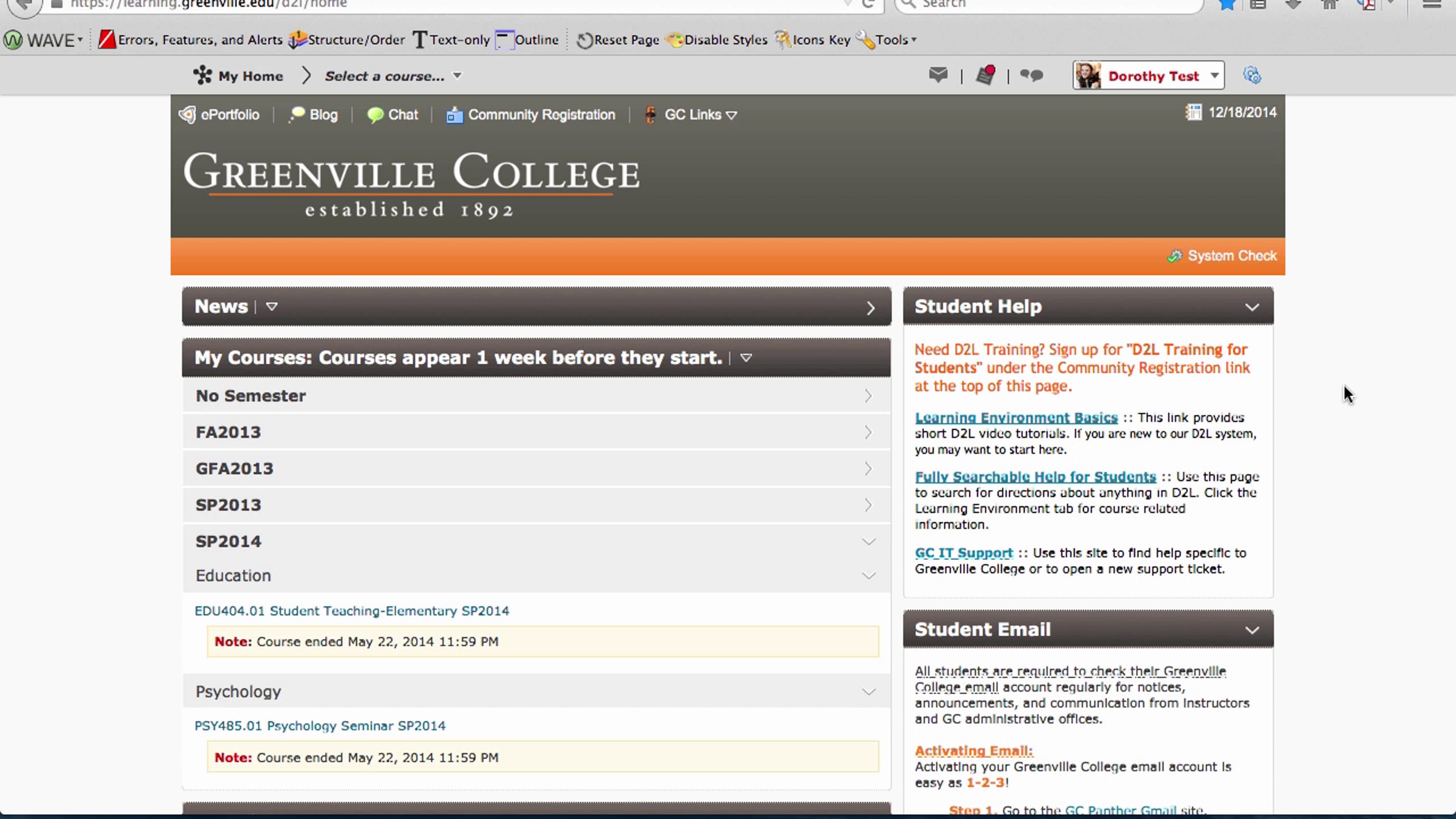
Task: Click the browser address bar URL
Action: [209, 5]
